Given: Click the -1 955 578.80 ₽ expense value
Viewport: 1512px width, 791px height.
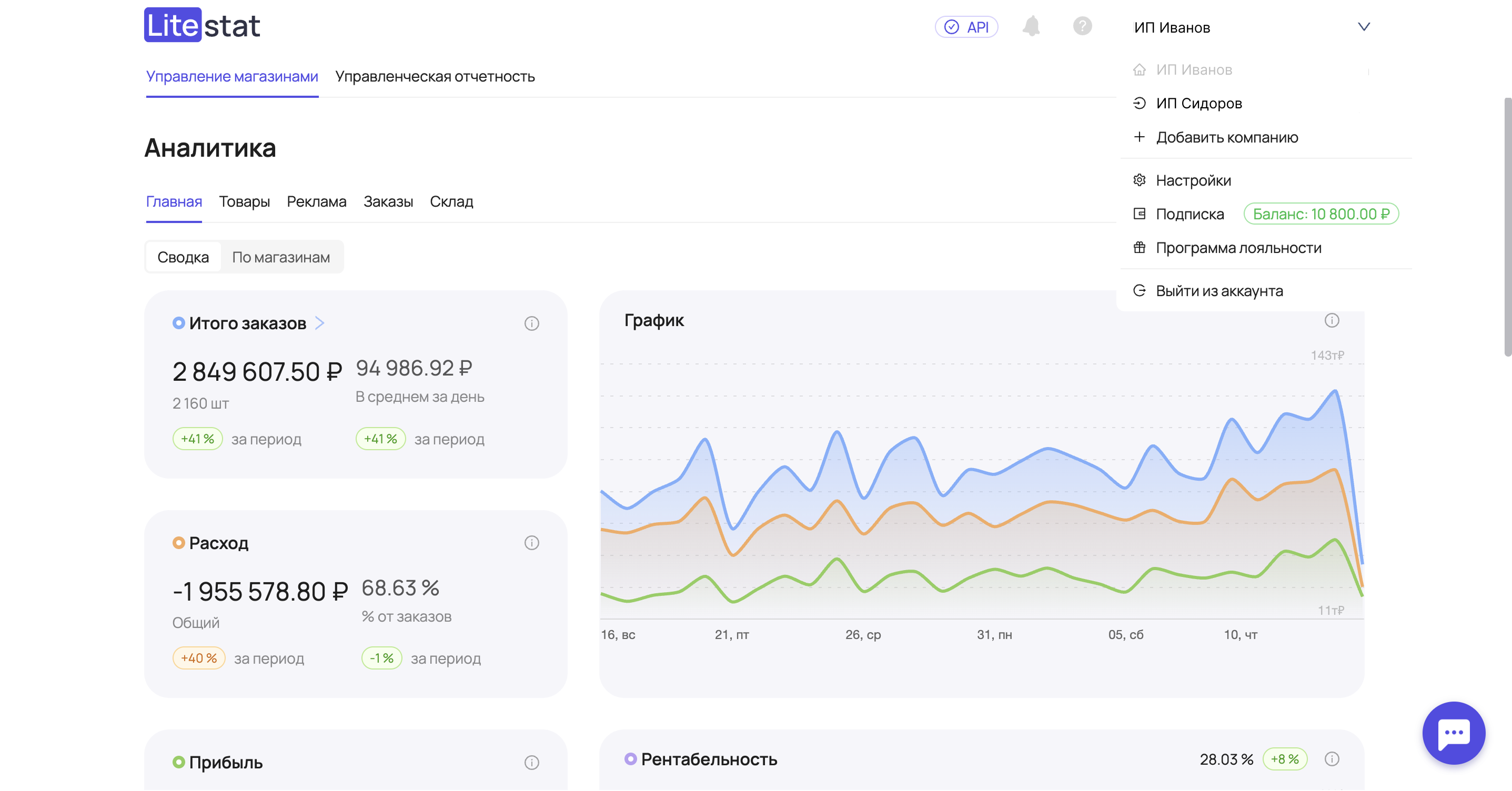Looking at the screenshot, I should [x=260, y=592].
